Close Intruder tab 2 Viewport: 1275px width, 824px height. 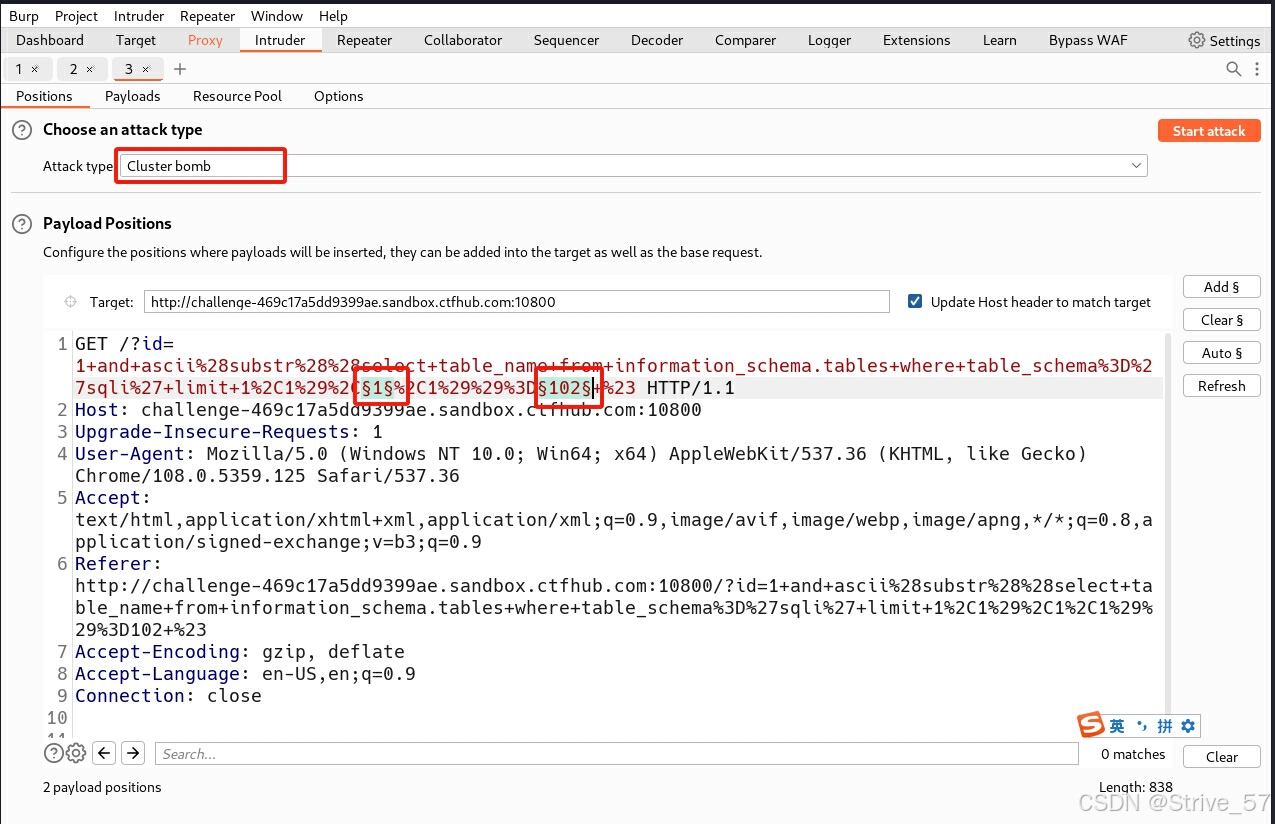tap(89, 69)
